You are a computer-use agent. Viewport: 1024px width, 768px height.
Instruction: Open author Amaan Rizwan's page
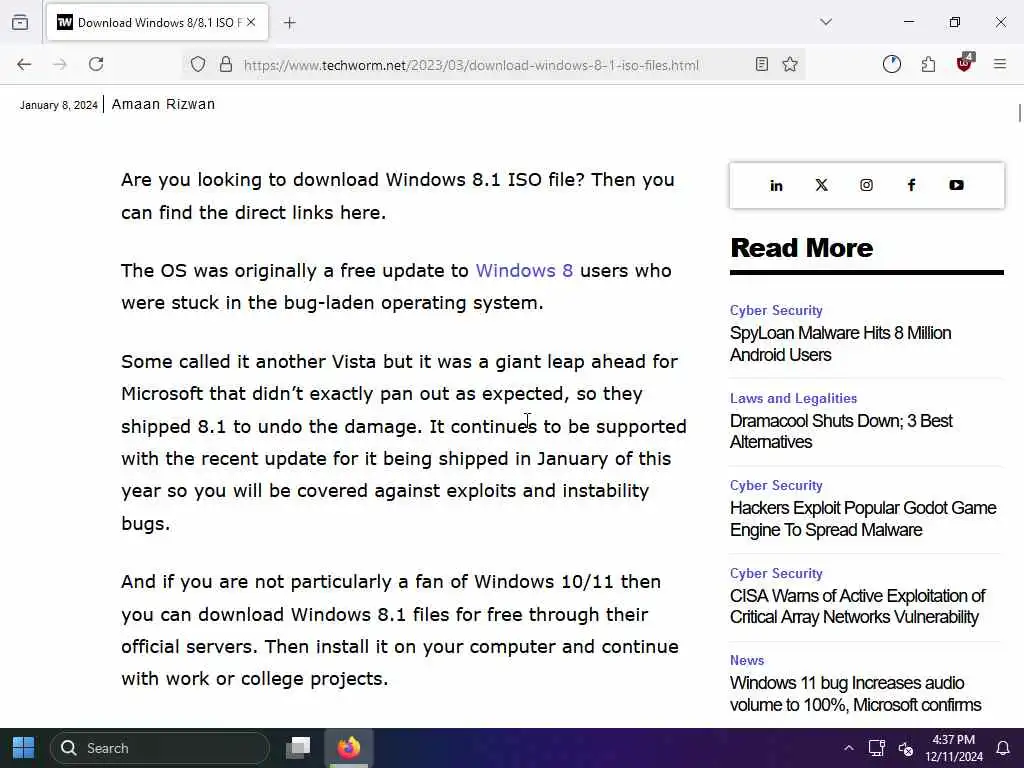point(163,104)
